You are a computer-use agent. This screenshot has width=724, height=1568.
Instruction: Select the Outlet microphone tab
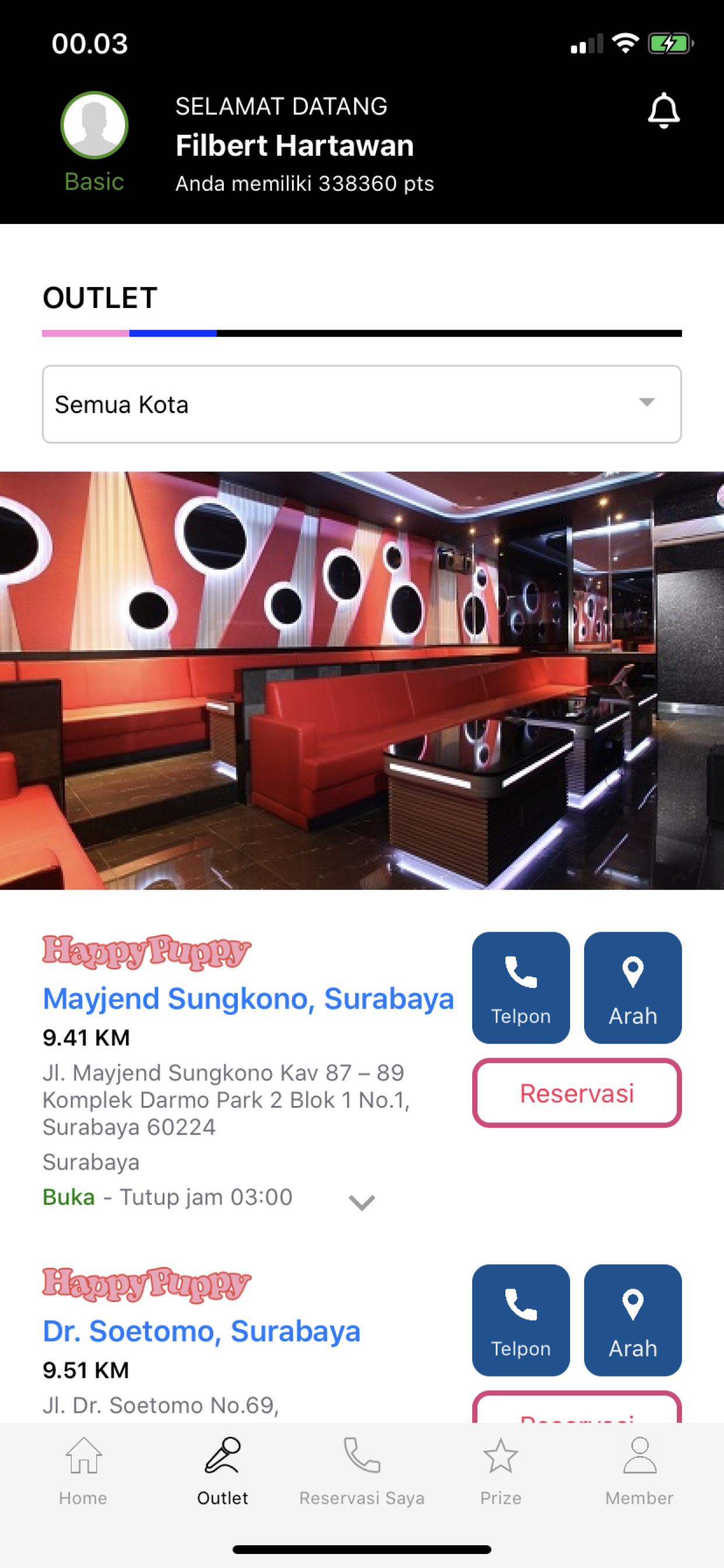click(x=223, y=1471)
